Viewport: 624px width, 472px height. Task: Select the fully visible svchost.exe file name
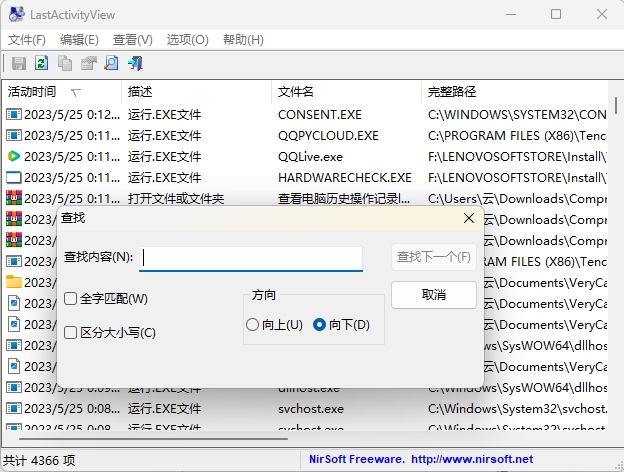(311, 409)
